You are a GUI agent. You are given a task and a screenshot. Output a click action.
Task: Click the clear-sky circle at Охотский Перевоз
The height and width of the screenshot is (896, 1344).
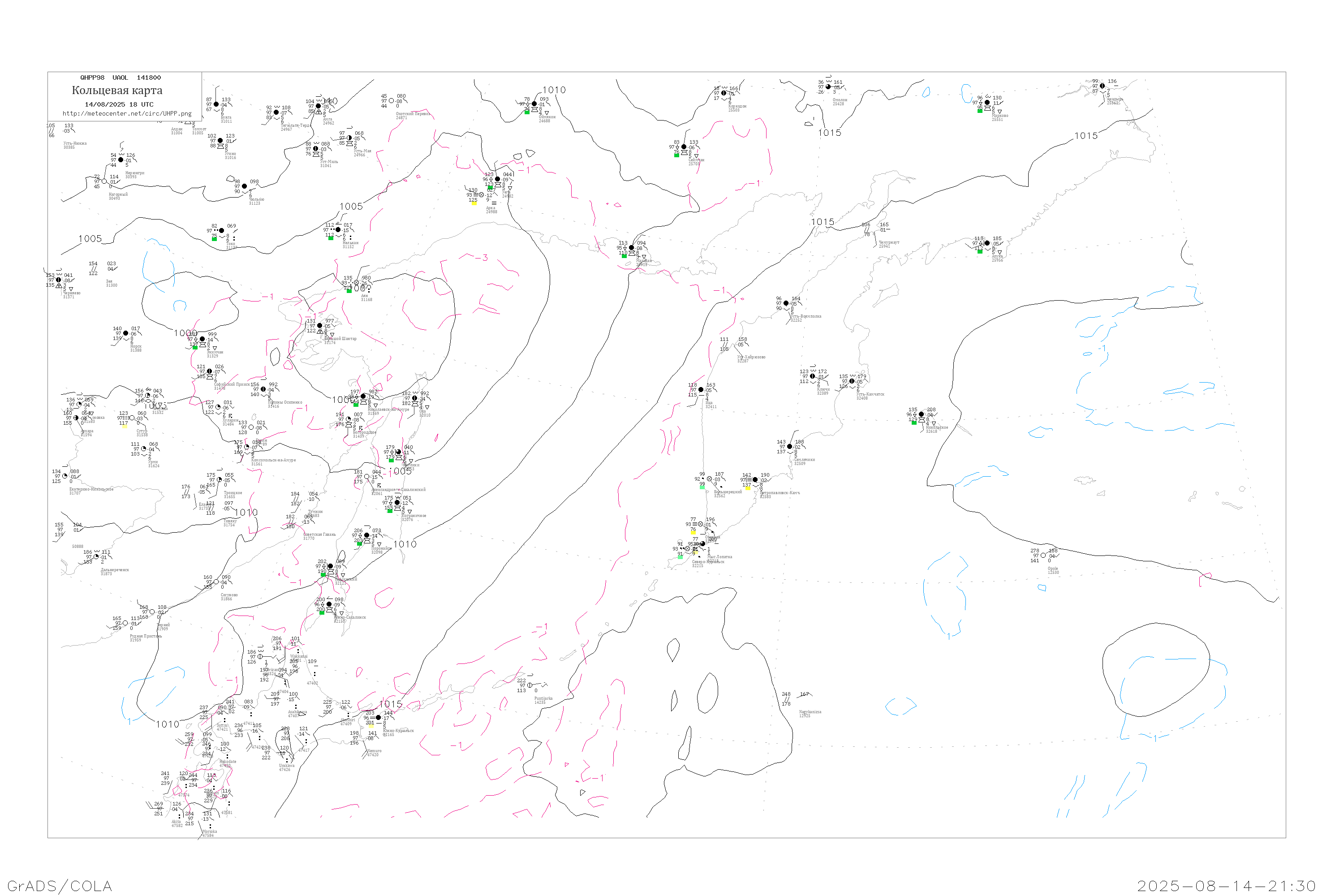point(392,101)
